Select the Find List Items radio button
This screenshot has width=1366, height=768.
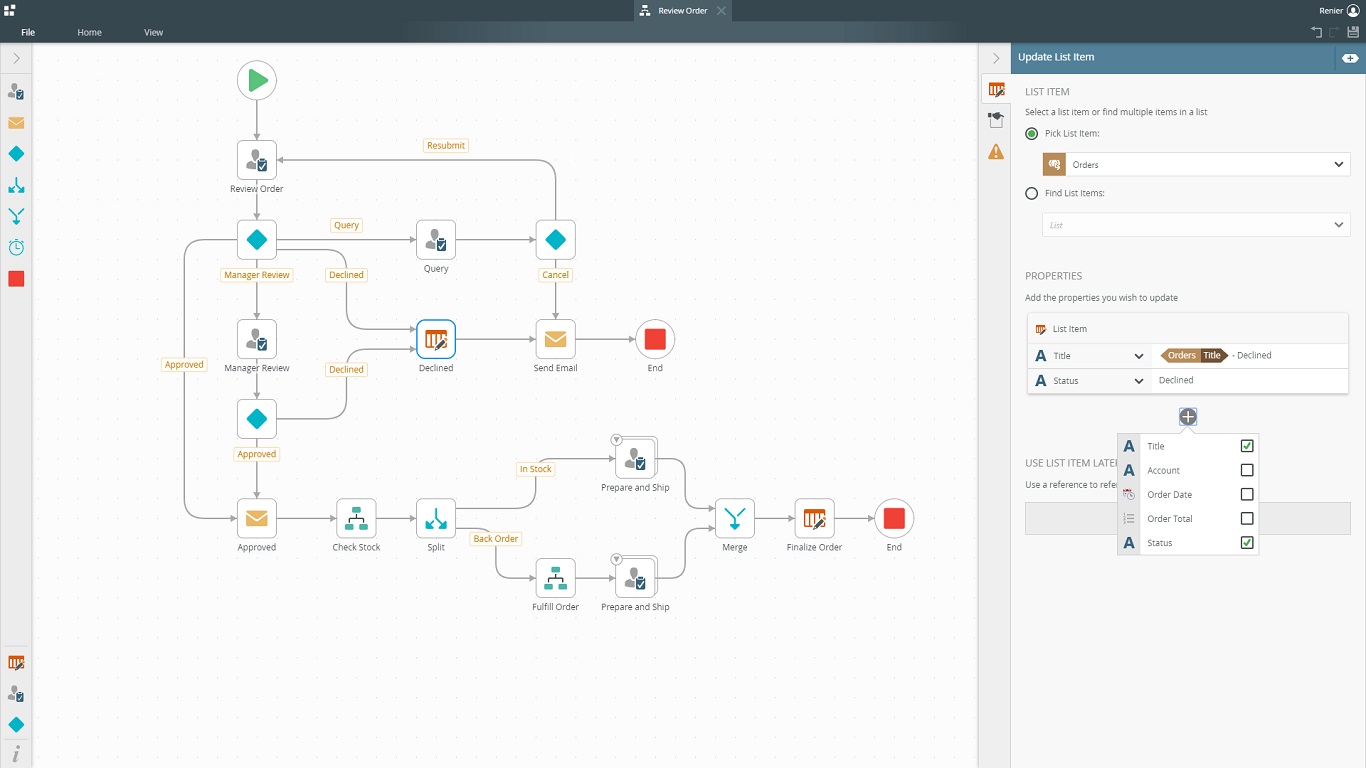[x=1032, y=194]
